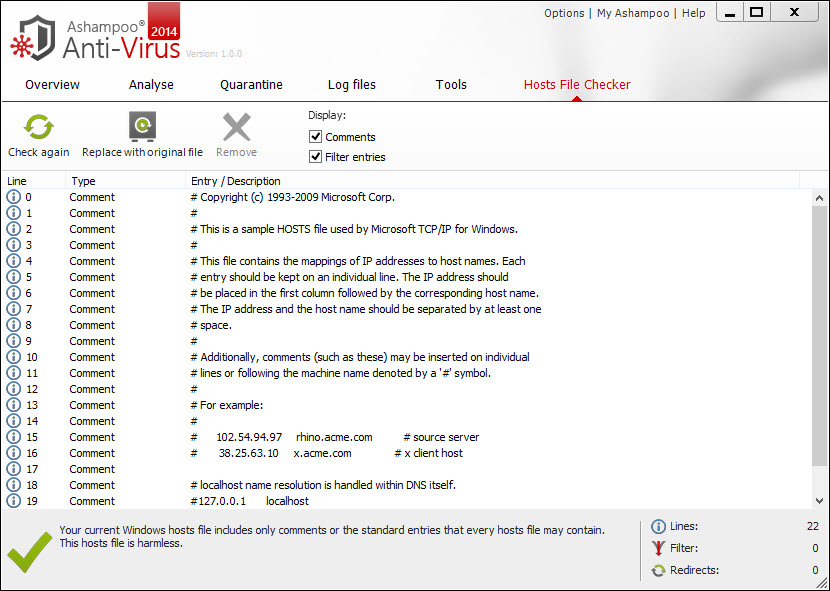830x591 pixels.
Task: Select the 'sample HOSTS file' comment row
Action: (407, 229)
